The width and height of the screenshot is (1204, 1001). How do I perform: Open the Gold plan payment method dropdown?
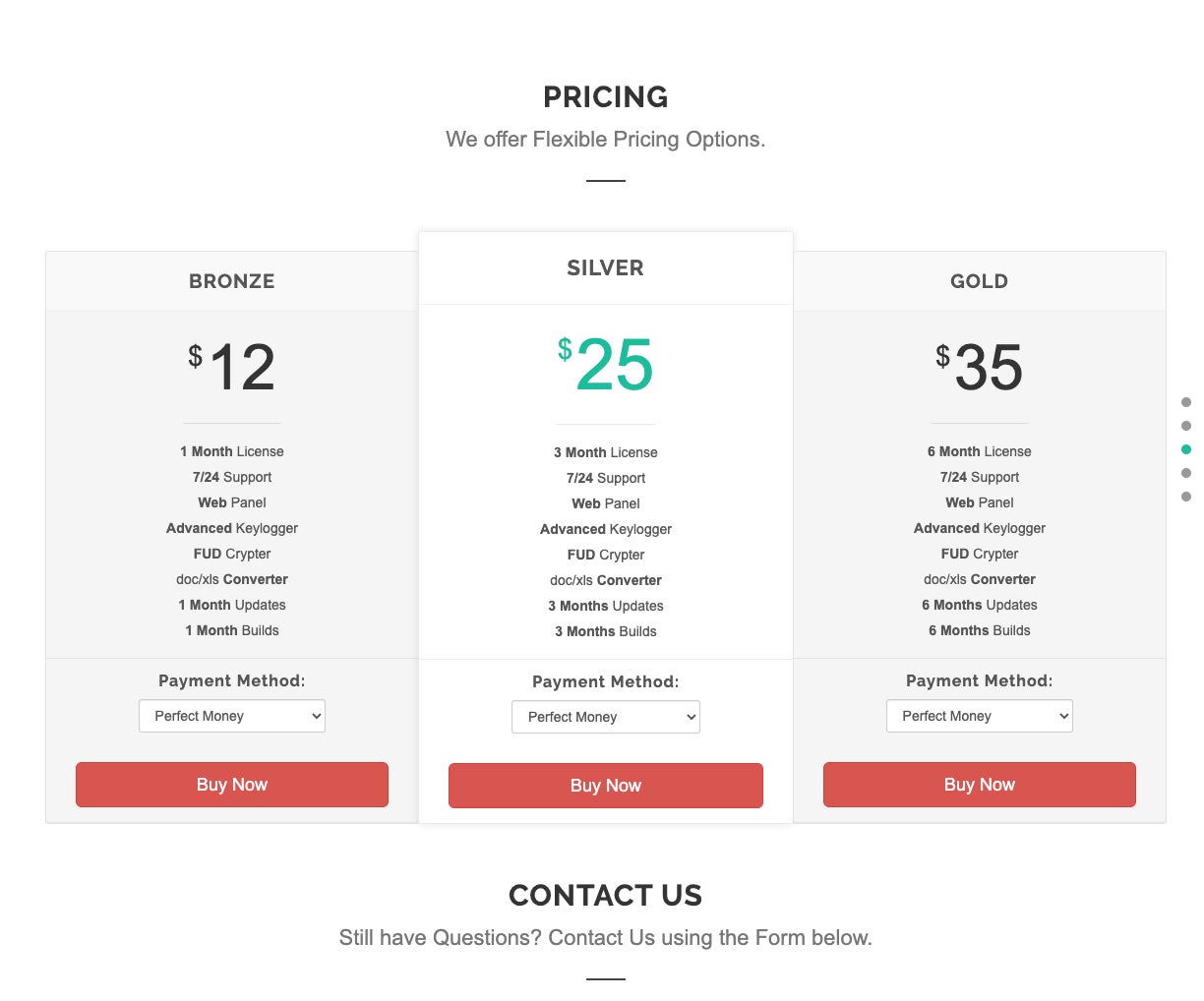click(980, 716)
